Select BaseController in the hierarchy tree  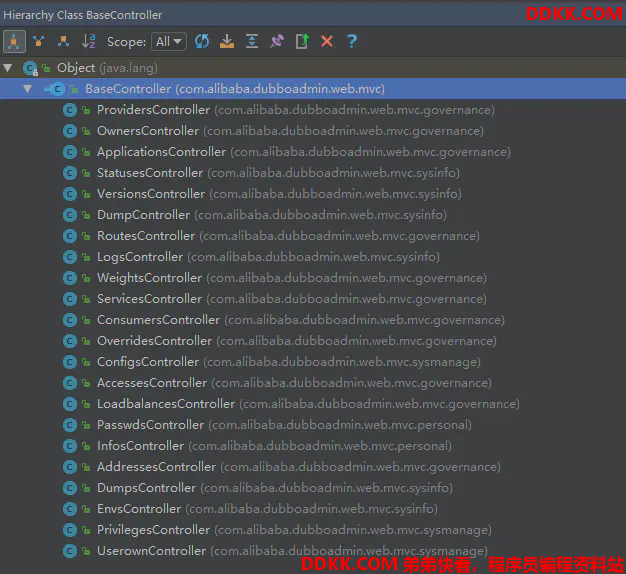point(313,89)
